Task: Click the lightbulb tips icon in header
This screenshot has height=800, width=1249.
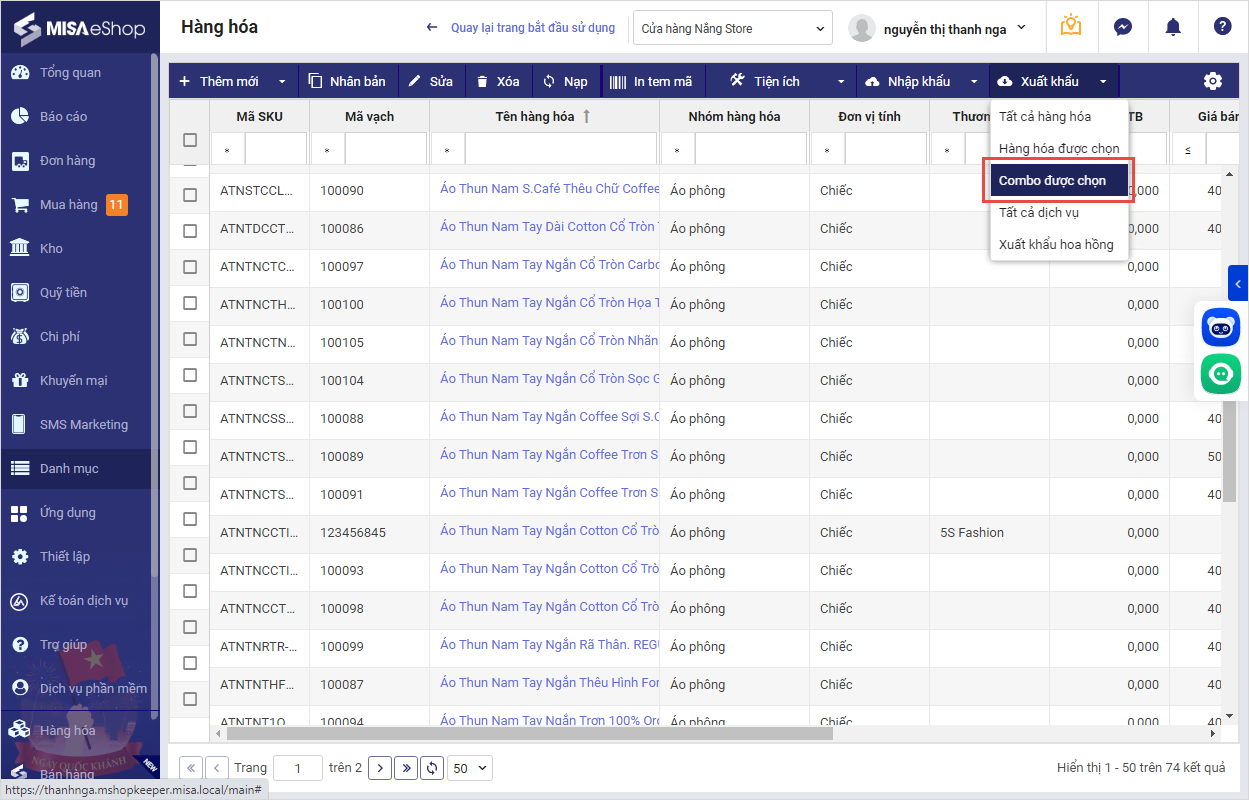Action: click(1071, 27)
